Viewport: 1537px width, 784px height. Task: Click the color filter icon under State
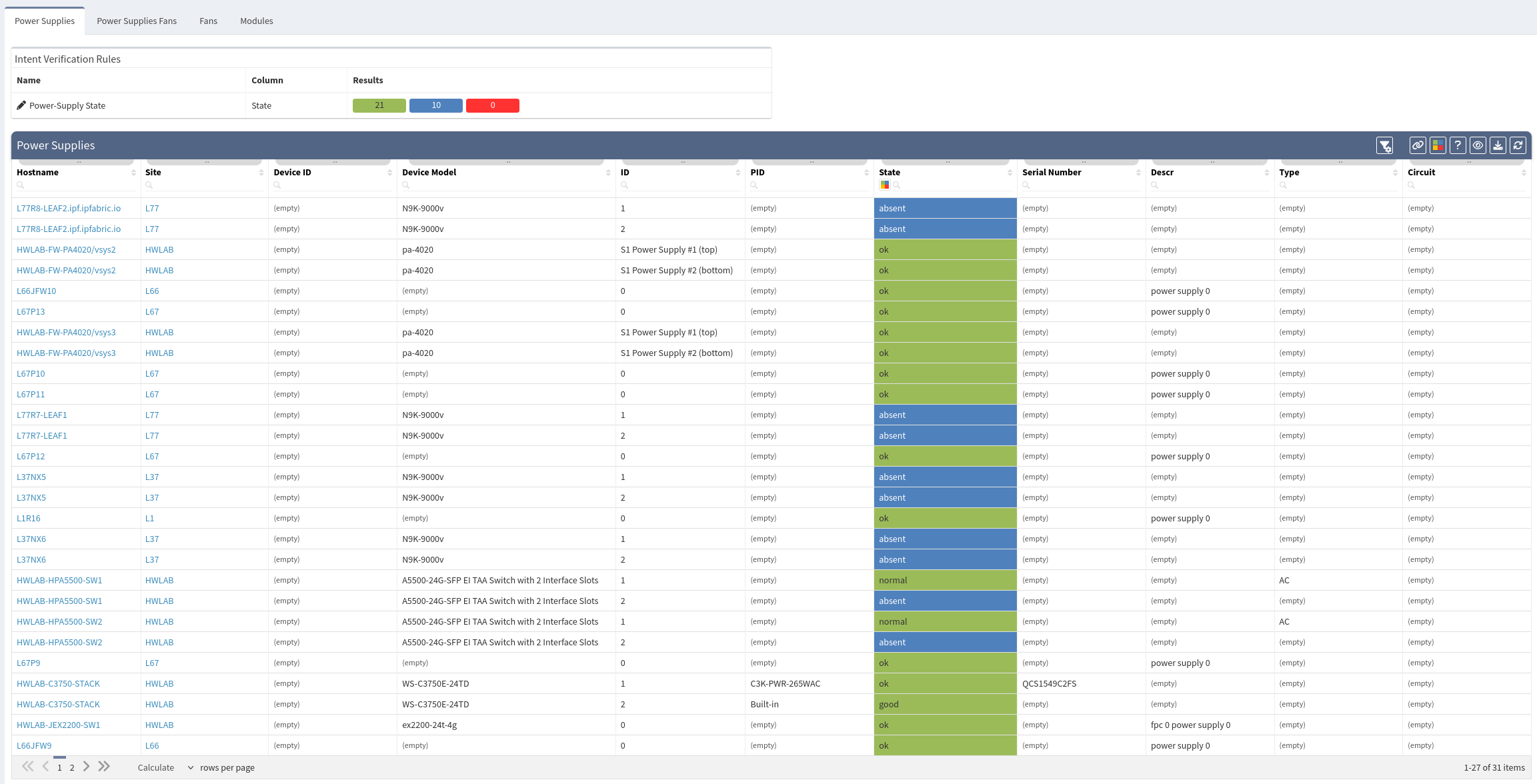click(884, 185)
